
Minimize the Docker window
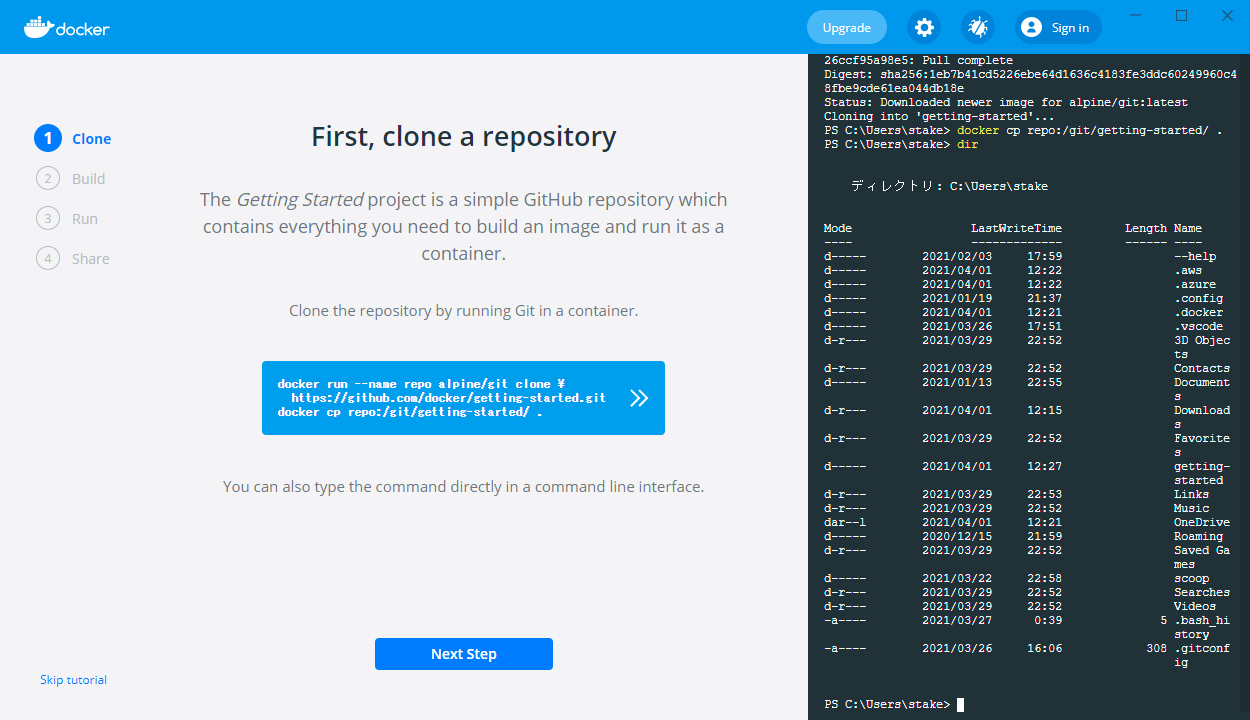[1135, 15]
